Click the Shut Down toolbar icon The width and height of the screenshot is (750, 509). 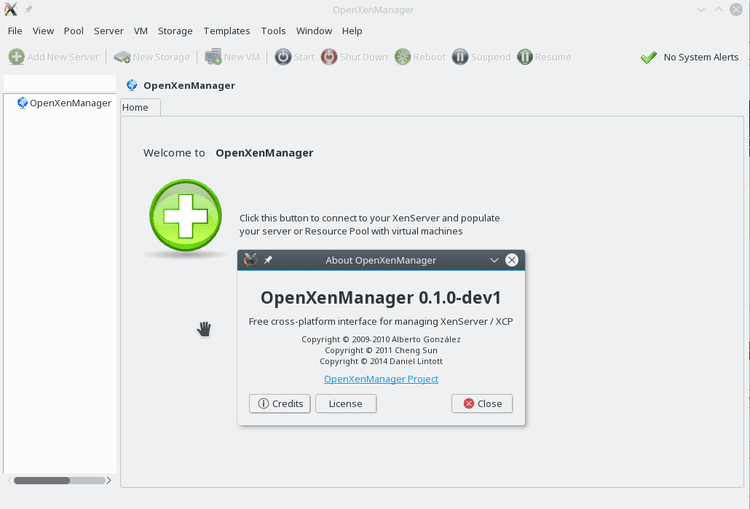coord(329,57)
